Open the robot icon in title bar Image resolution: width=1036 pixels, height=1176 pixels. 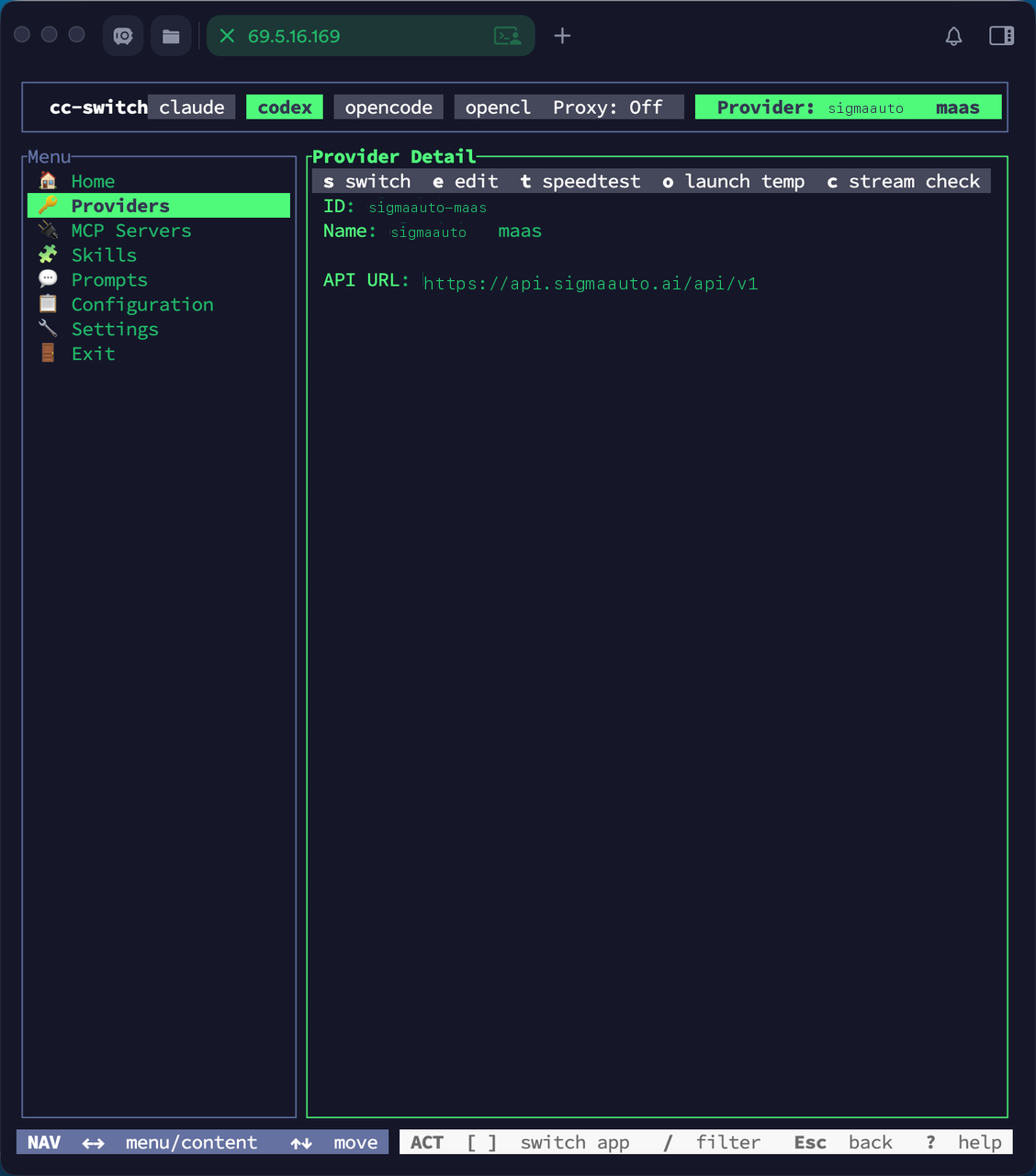click(123, 36)
